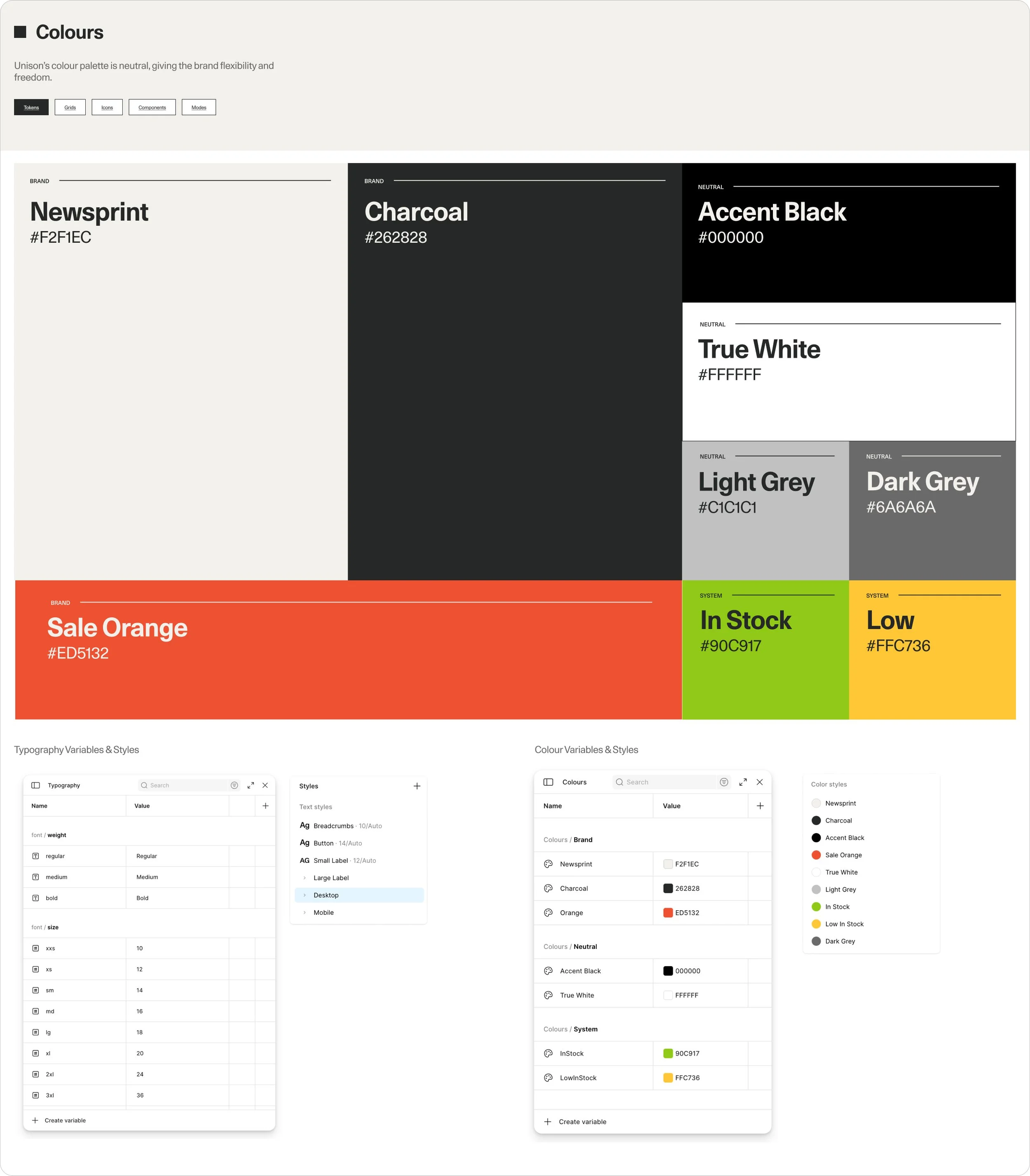The width and height of the screenshot is (1030, 1176).
Task: Click sidebar toggle icon in Colours panel
Action: pyautogui.click(x=548, y=782)
